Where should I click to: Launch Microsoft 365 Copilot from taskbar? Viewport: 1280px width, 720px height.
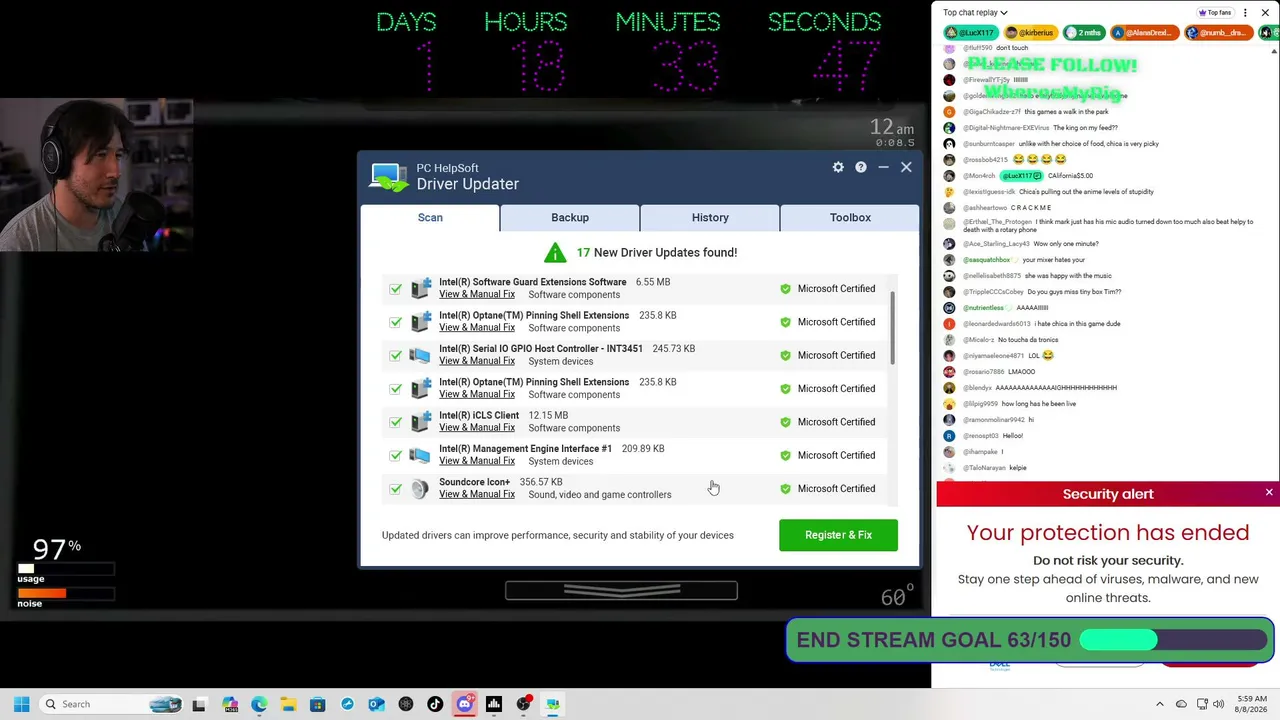pos(230,704)
